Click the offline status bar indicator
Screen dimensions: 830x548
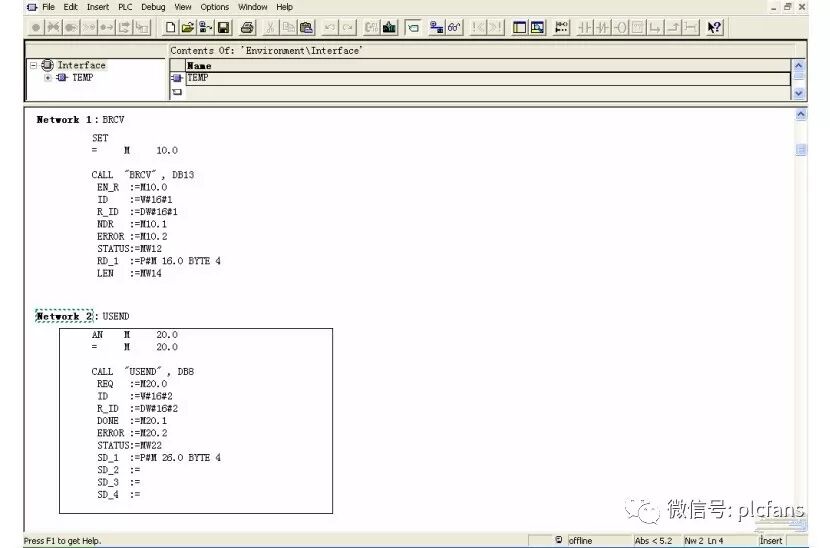[x=580, y=541]
